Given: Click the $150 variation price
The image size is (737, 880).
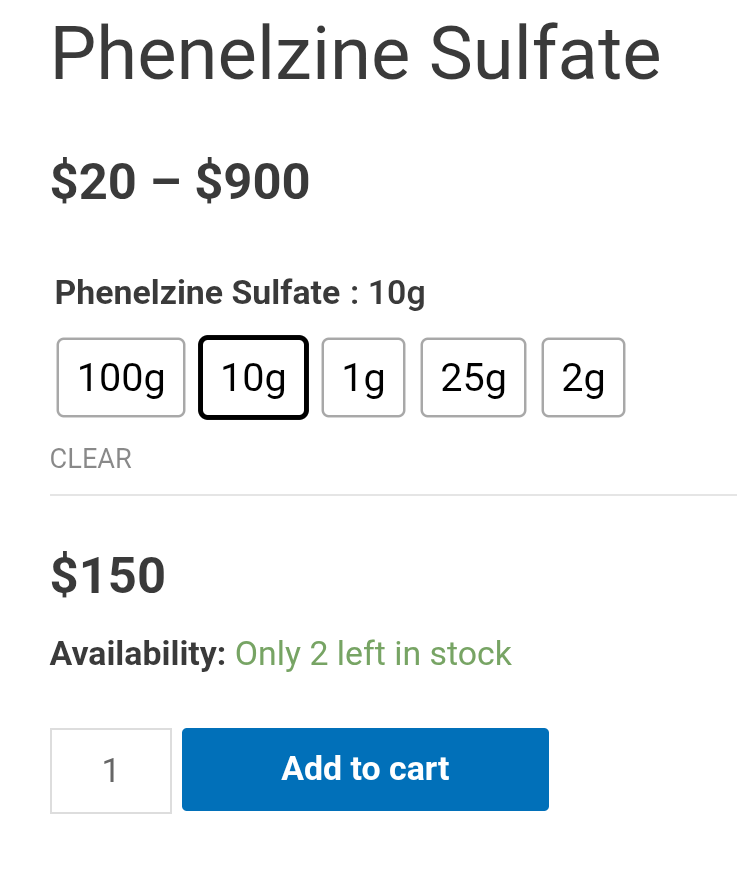Looking at the screenshot, I should [108, 576].
